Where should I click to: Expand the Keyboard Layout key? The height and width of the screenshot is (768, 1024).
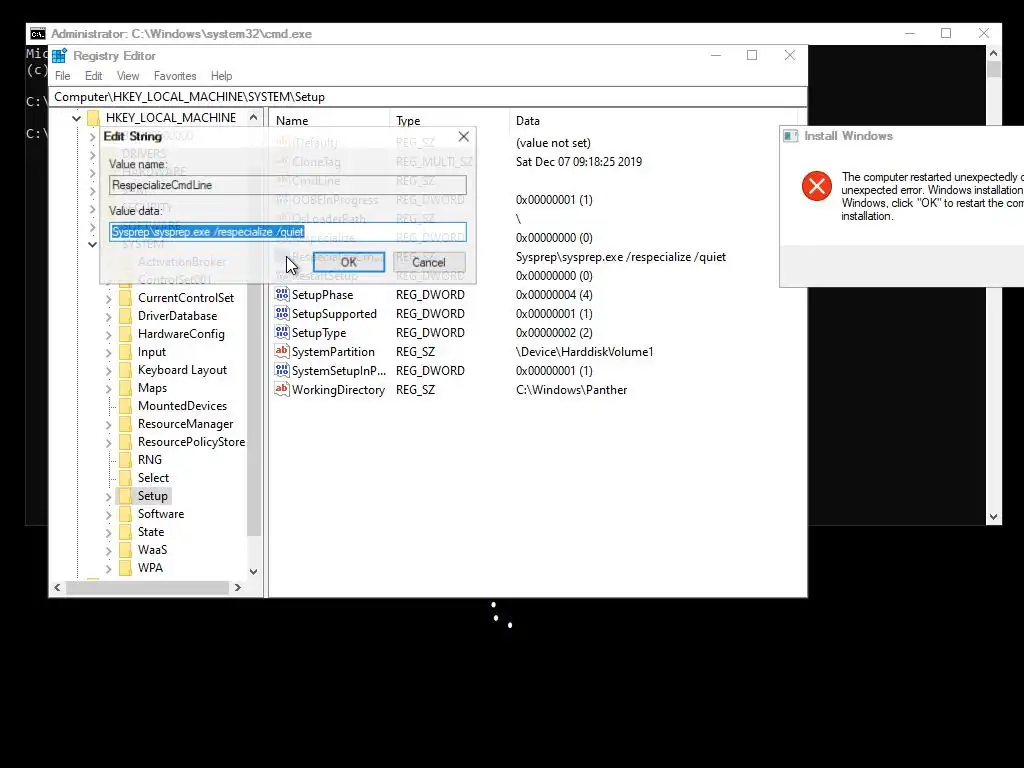point(108,370)
